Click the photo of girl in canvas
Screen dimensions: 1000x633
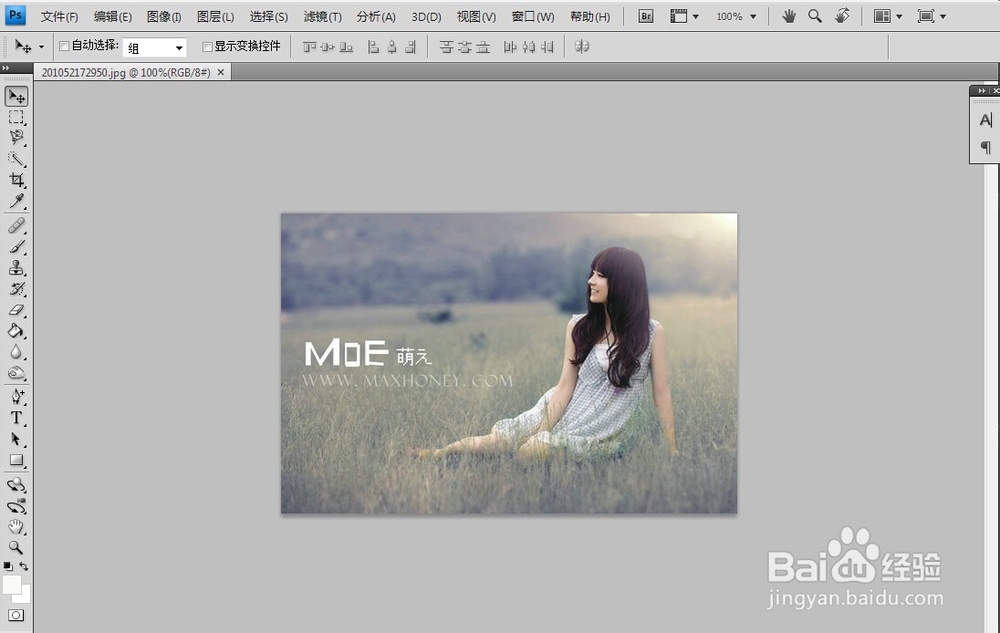(509, 363)
